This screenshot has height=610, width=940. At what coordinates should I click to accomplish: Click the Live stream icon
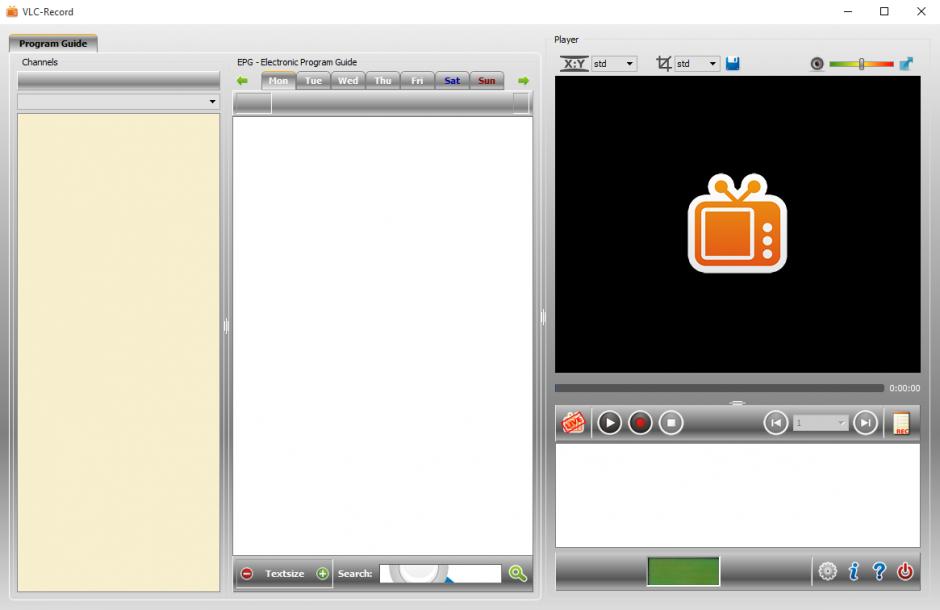click(x=573, y=423)
